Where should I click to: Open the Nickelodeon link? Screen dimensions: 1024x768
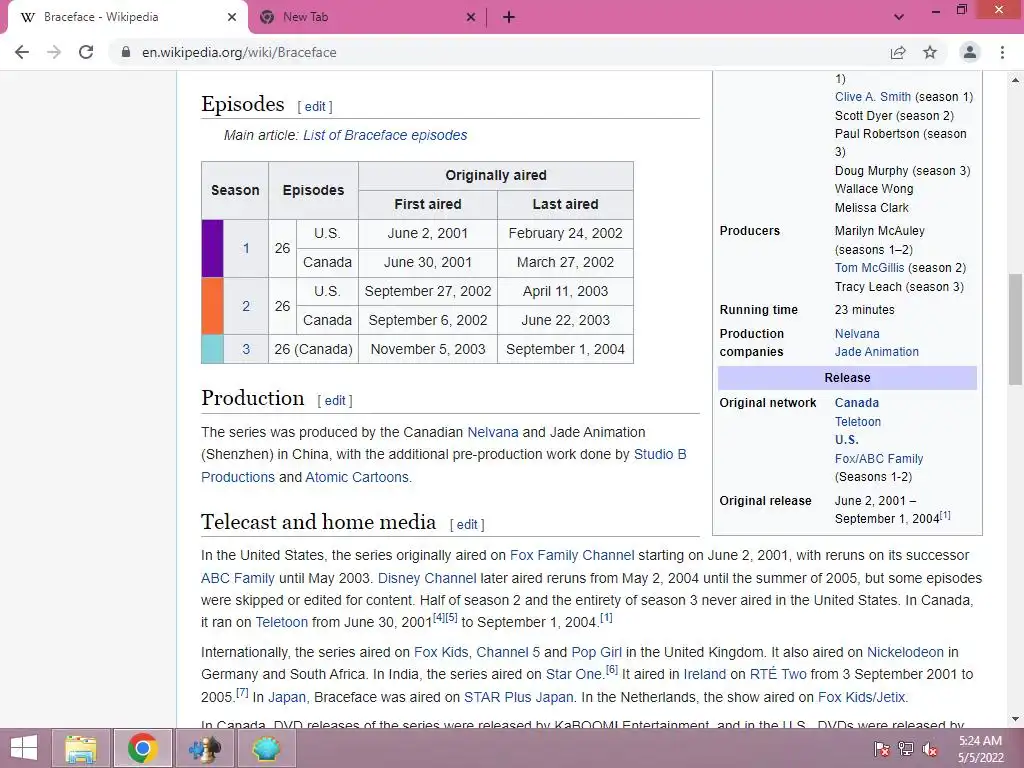coord(905,652)
